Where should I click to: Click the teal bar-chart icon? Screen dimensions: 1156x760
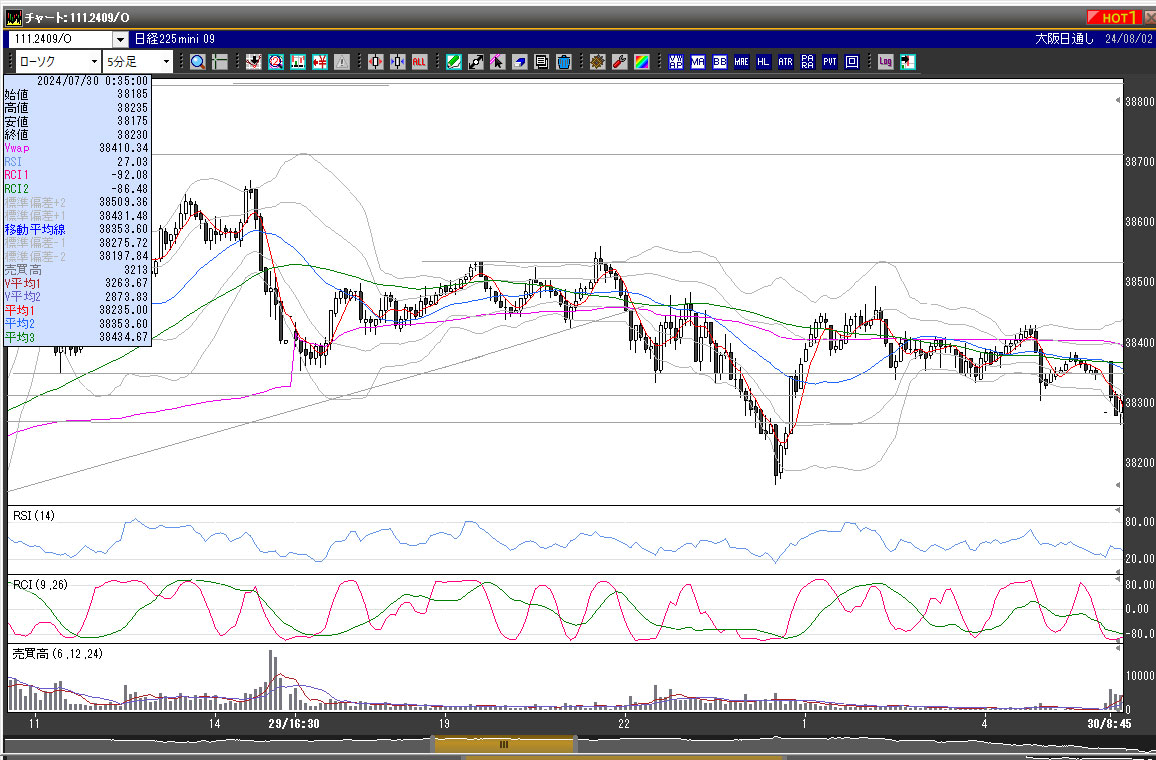(298, 62)
